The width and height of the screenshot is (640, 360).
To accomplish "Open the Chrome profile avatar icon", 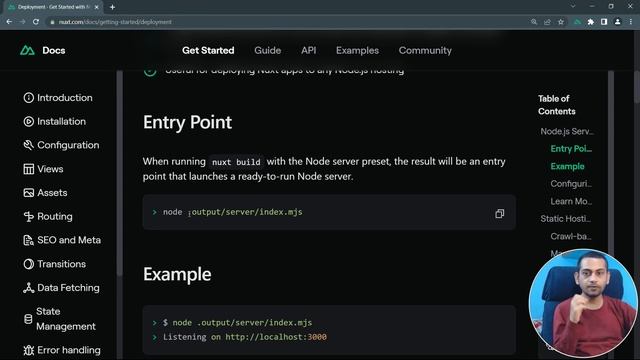I will (x=618, y=22).
